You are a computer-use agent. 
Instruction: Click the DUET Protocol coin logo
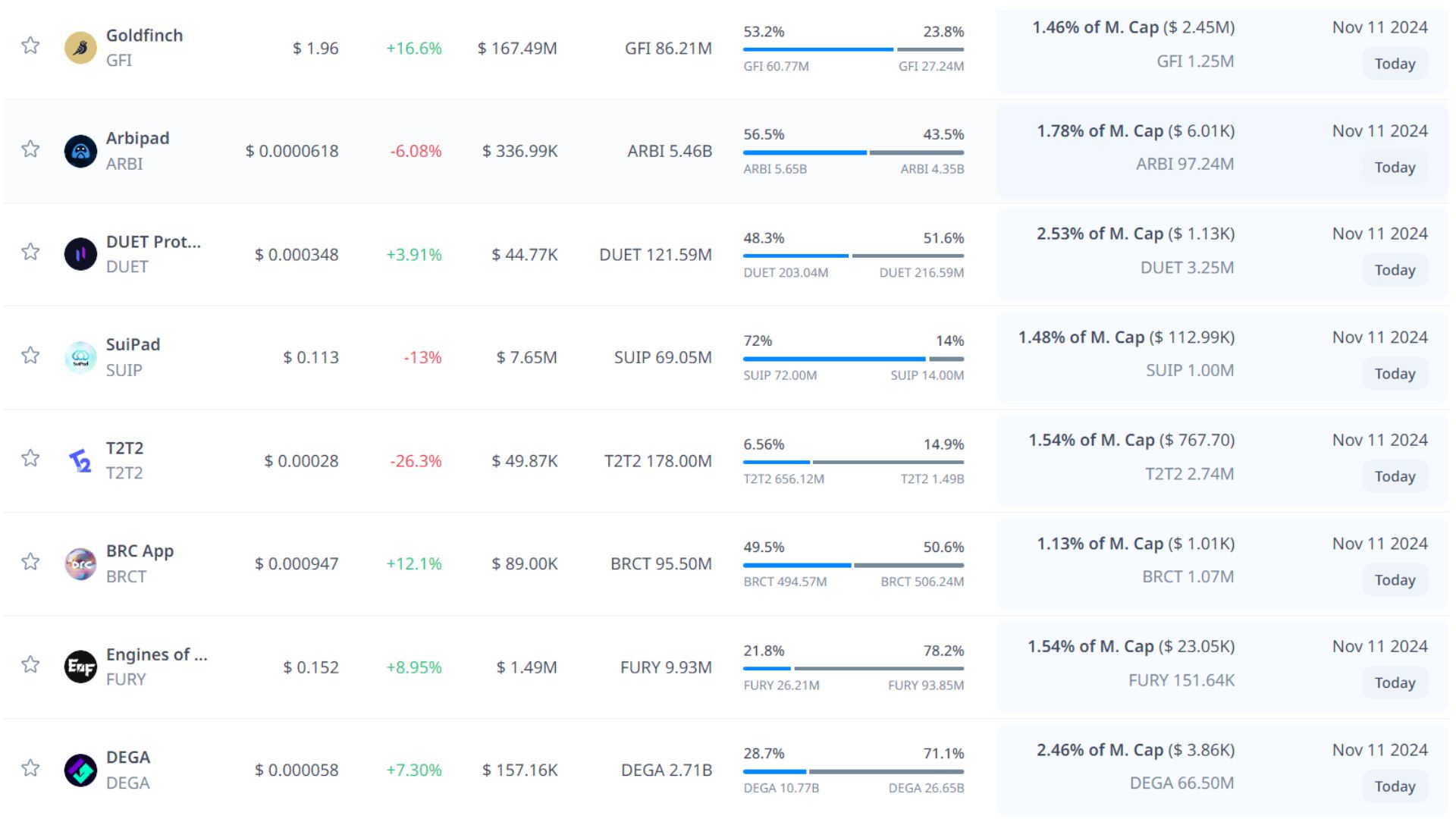pos(80,254)
